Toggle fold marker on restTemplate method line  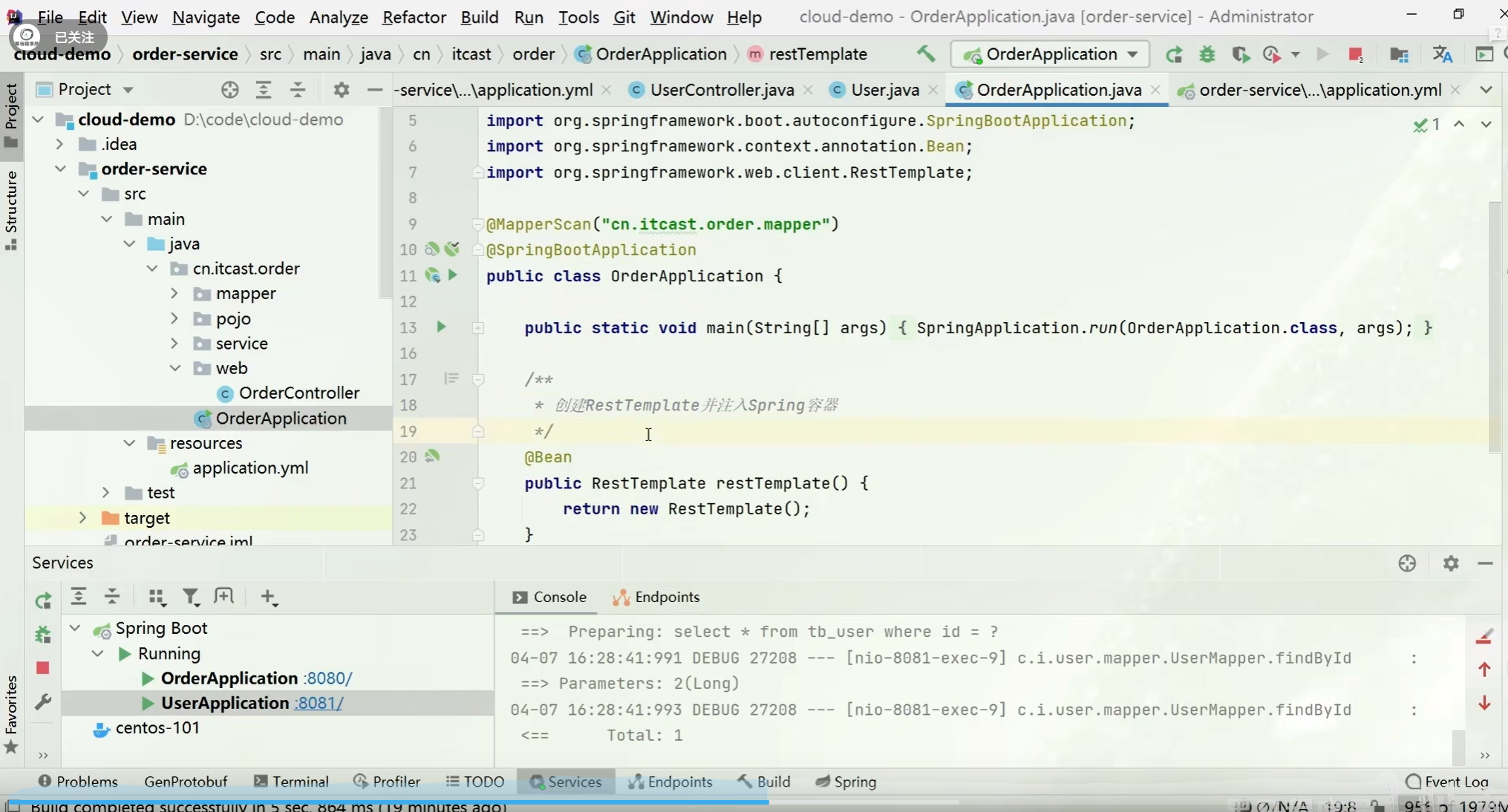478,483
